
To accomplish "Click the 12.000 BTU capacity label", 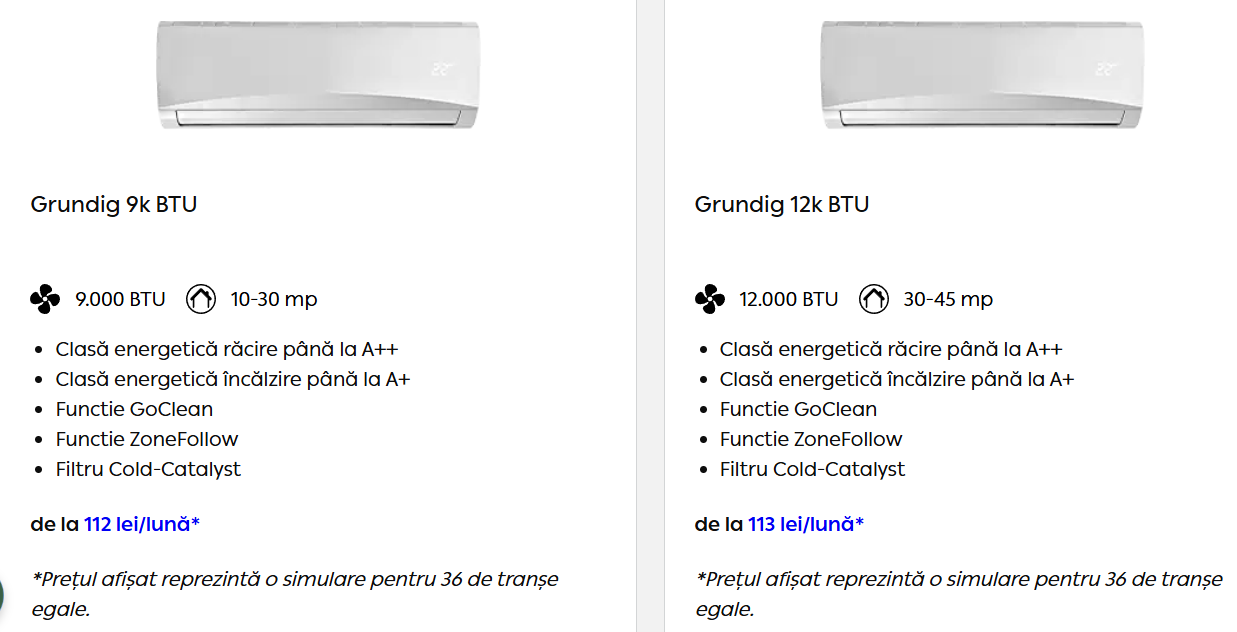I will pyautogui.click(x=789, y=299).
